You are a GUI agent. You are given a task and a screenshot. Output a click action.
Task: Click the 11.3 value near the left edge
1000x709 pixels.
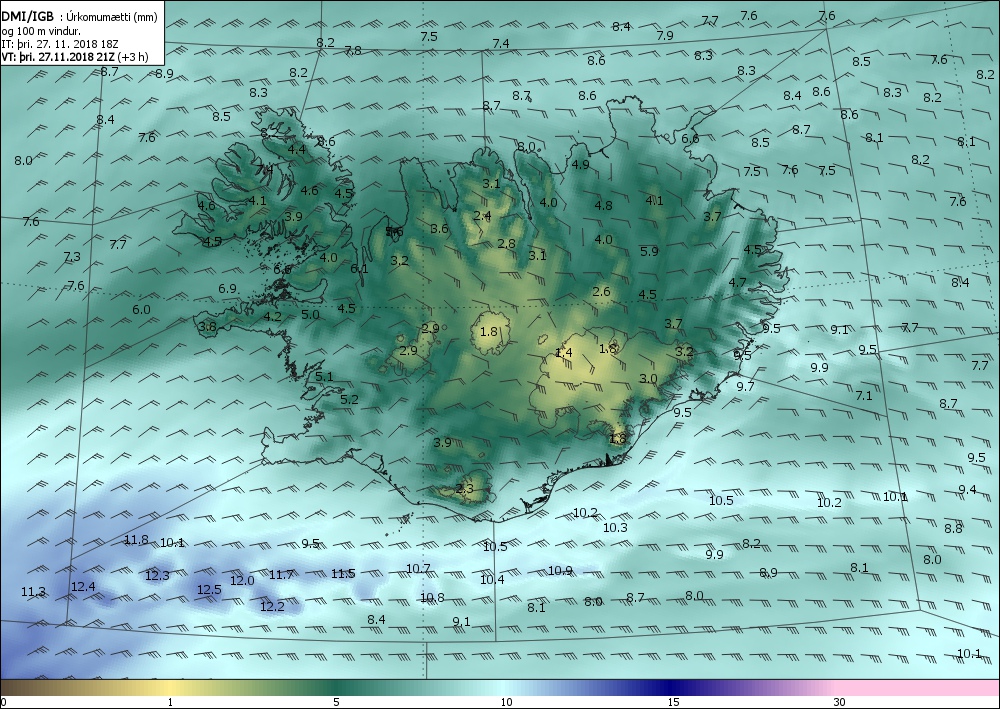tap(33, 592)
